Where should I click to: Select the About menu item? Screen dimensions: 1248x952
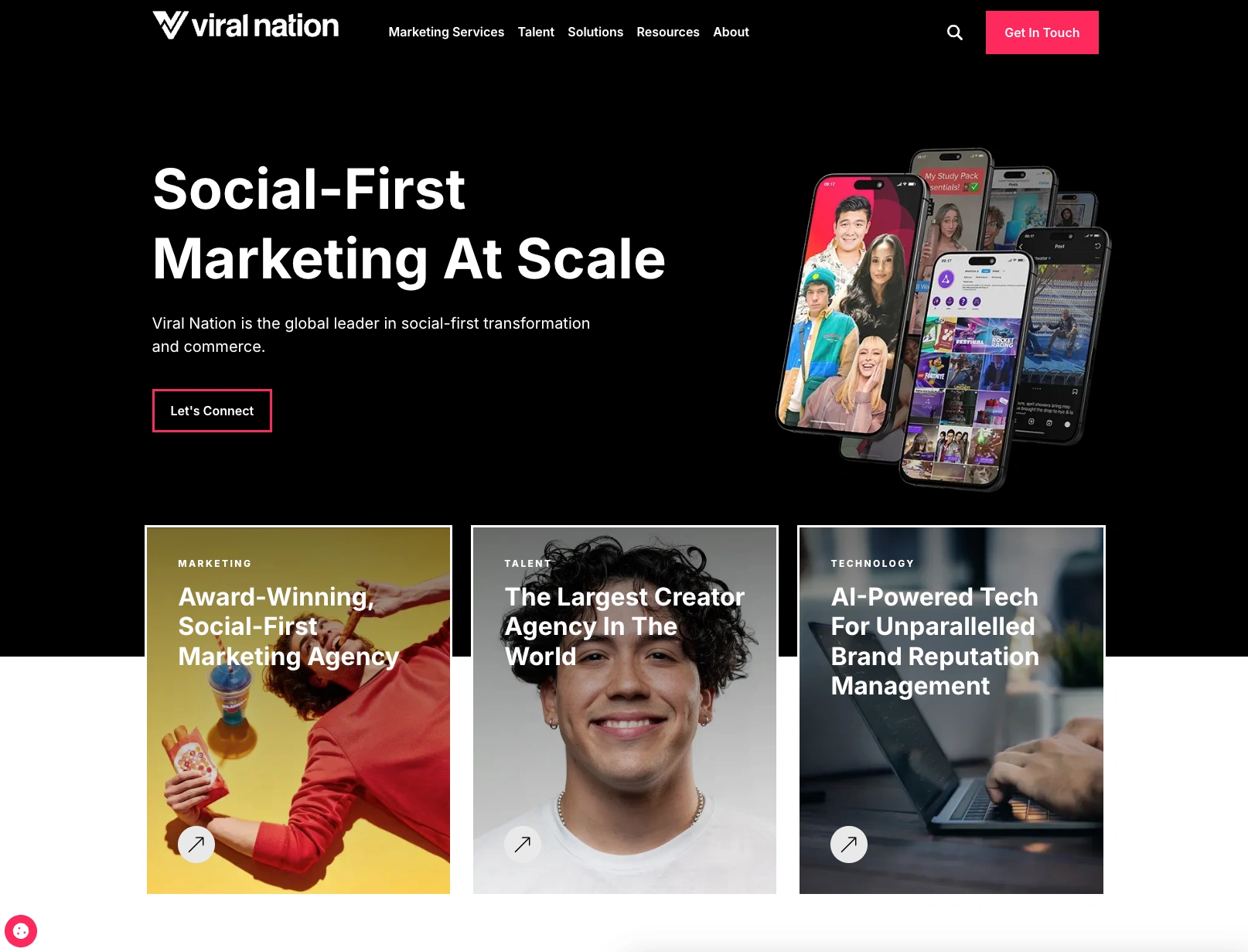(731, 32)
